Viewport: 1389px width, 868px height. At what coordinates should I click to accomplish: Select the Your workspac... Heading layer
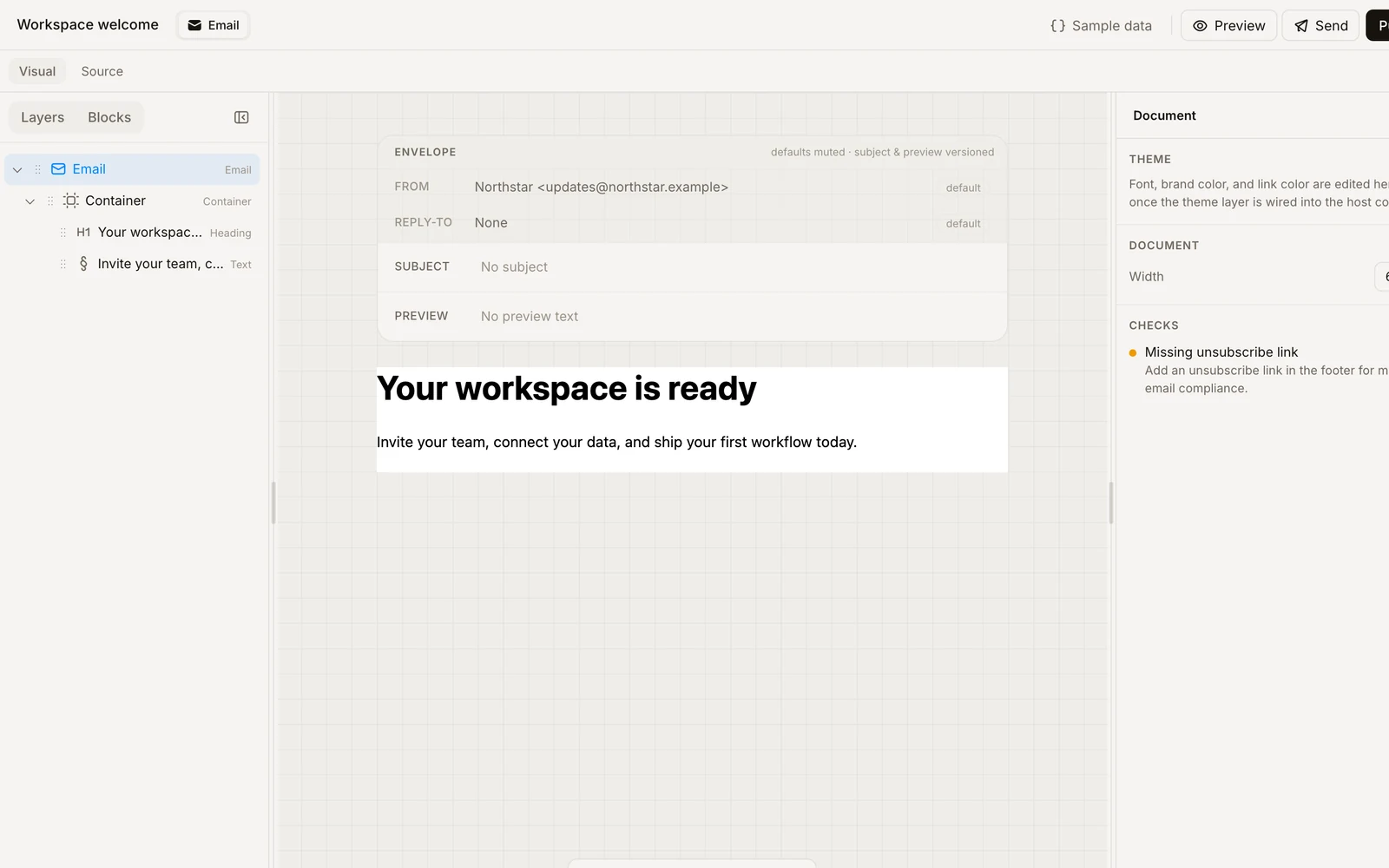[132, 233]
